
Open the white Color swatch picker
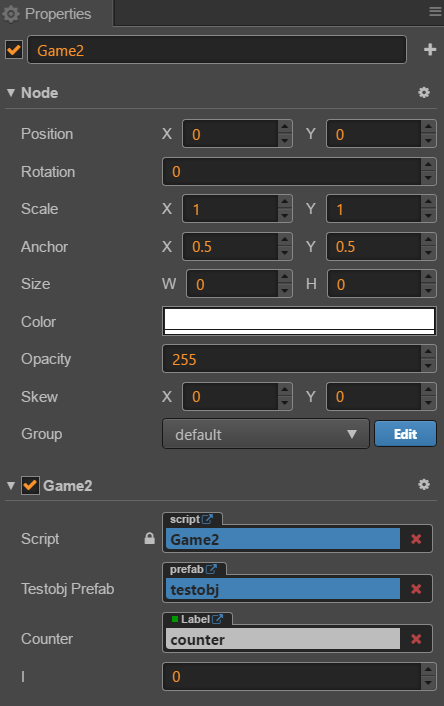pyautogui.click(x=299, y=321)
